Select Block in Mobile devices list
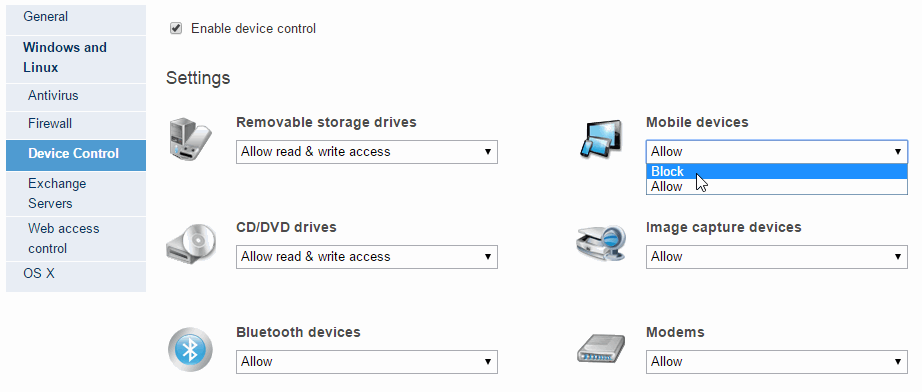Screen dimensions: 922x392 [777, 172]
